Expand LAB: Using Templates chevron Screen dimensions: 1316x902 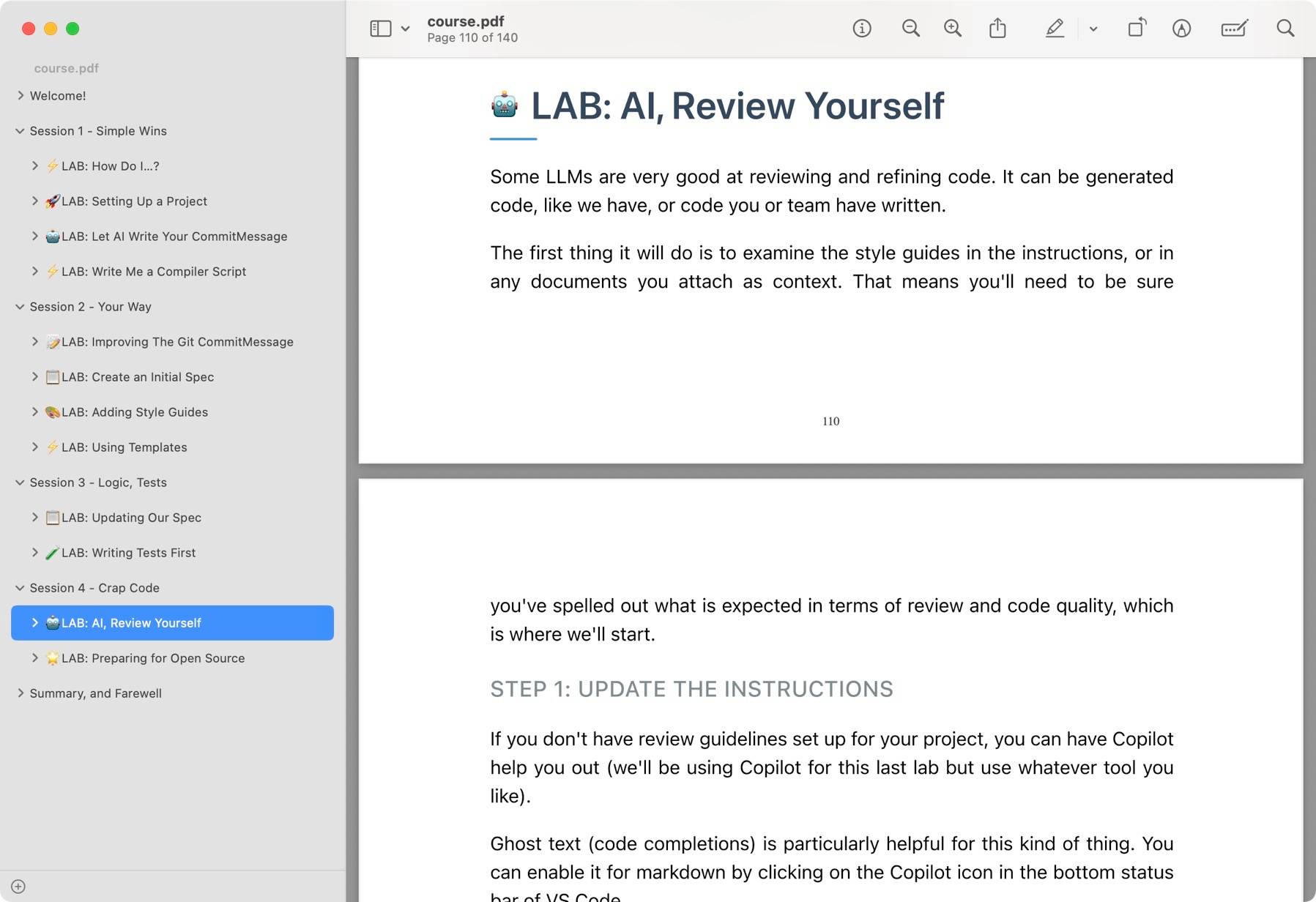point(34,447)
